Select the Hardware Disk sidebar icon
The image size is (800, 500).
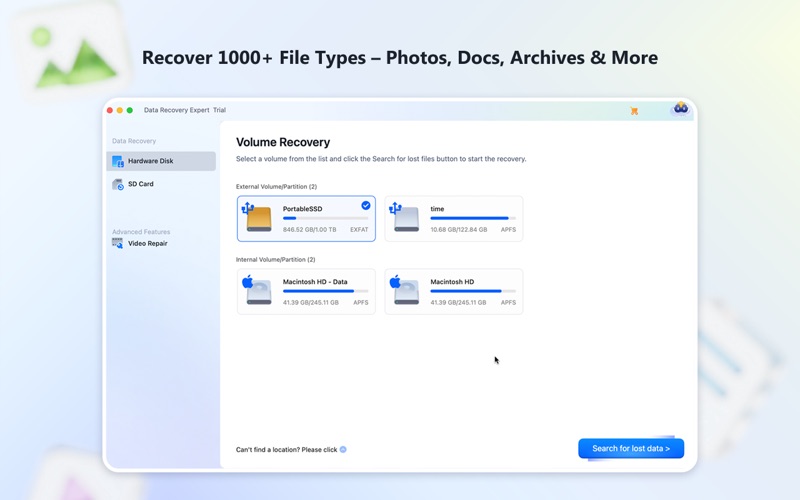coord(118,161)
